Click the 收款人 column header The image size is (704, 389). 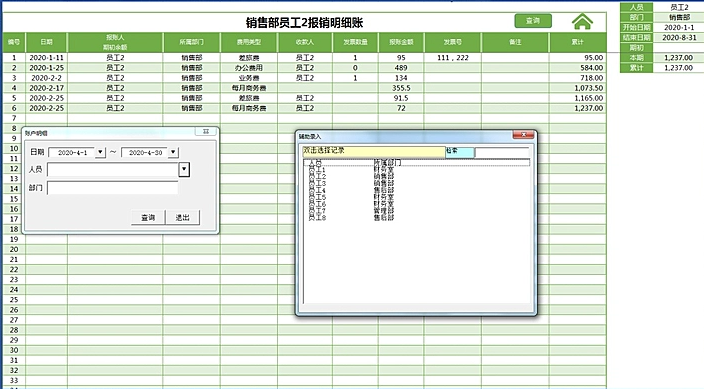click(305, 42)
